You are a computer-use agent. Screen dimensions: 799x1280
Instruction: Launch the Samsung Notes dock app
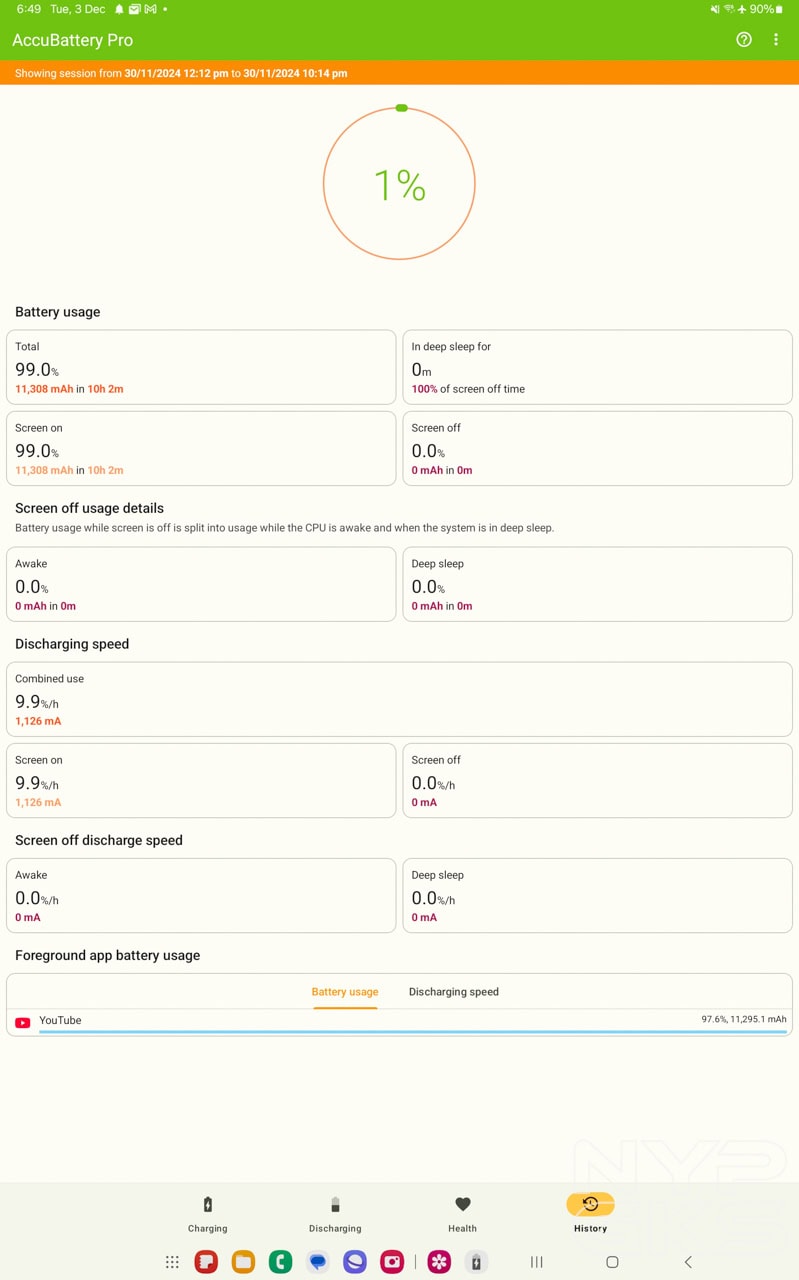point(206,1262)
